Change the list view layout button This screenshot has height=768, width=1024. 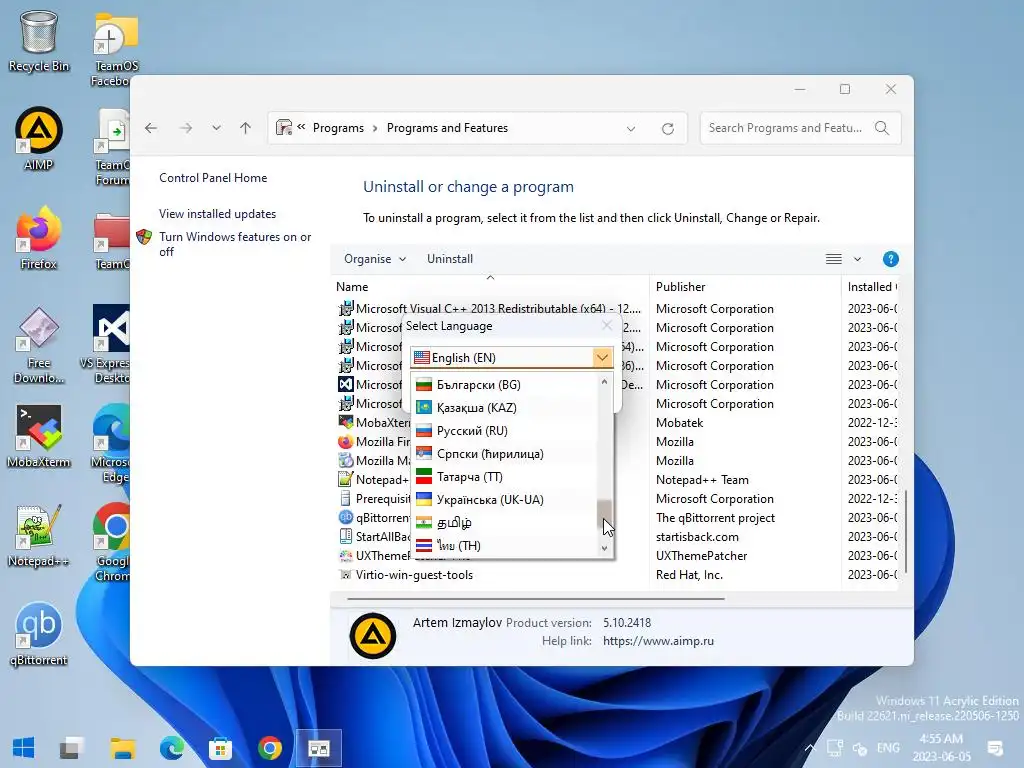(x=833, y=259)
